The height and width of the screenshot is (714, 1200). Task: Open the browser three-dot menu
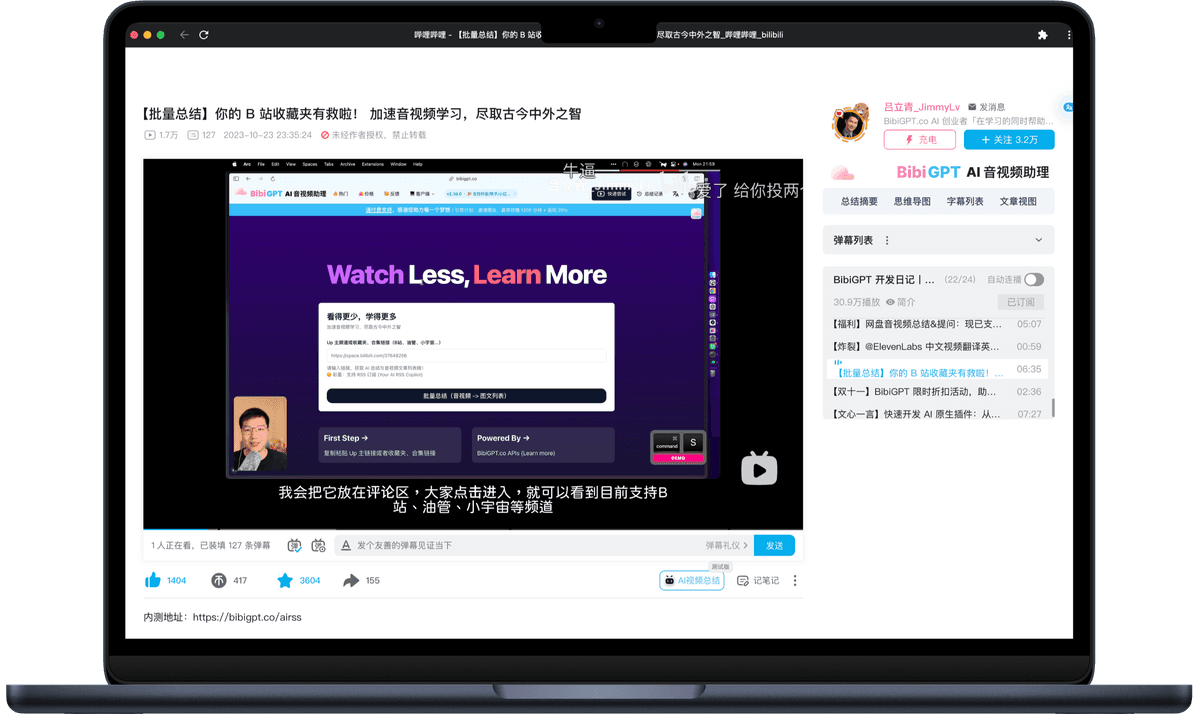[x=1069, y=35]
